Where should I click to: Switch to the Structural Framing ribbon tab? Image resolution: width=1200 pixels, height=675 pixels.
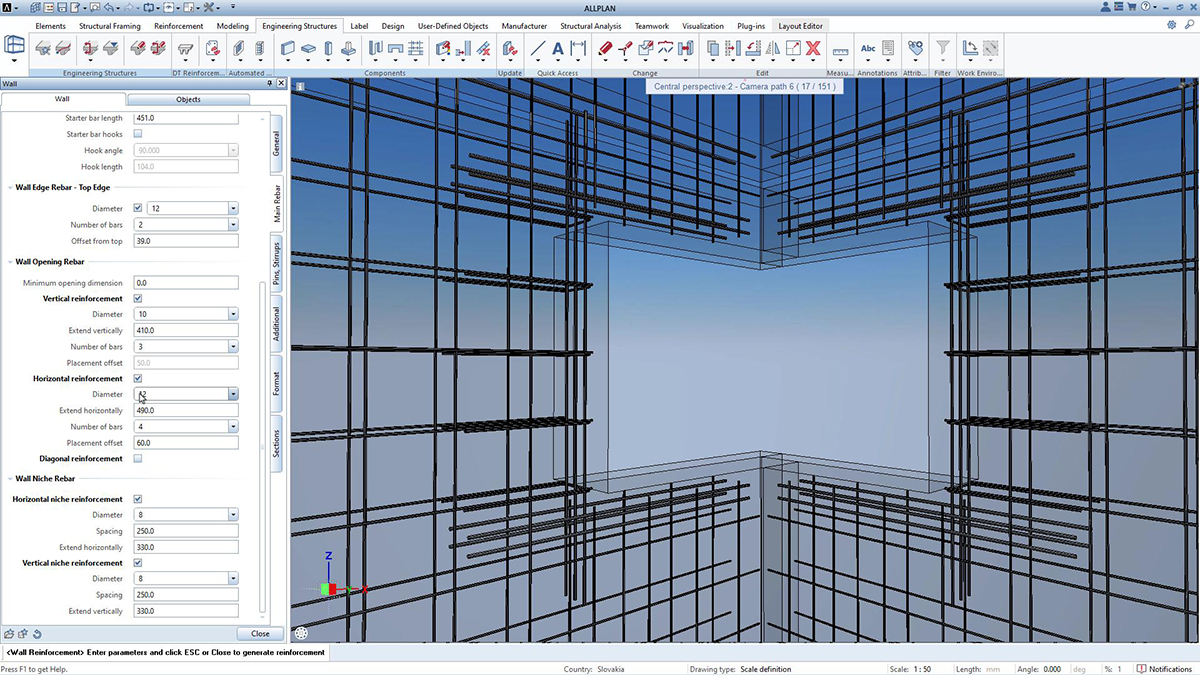pos(110,26)
